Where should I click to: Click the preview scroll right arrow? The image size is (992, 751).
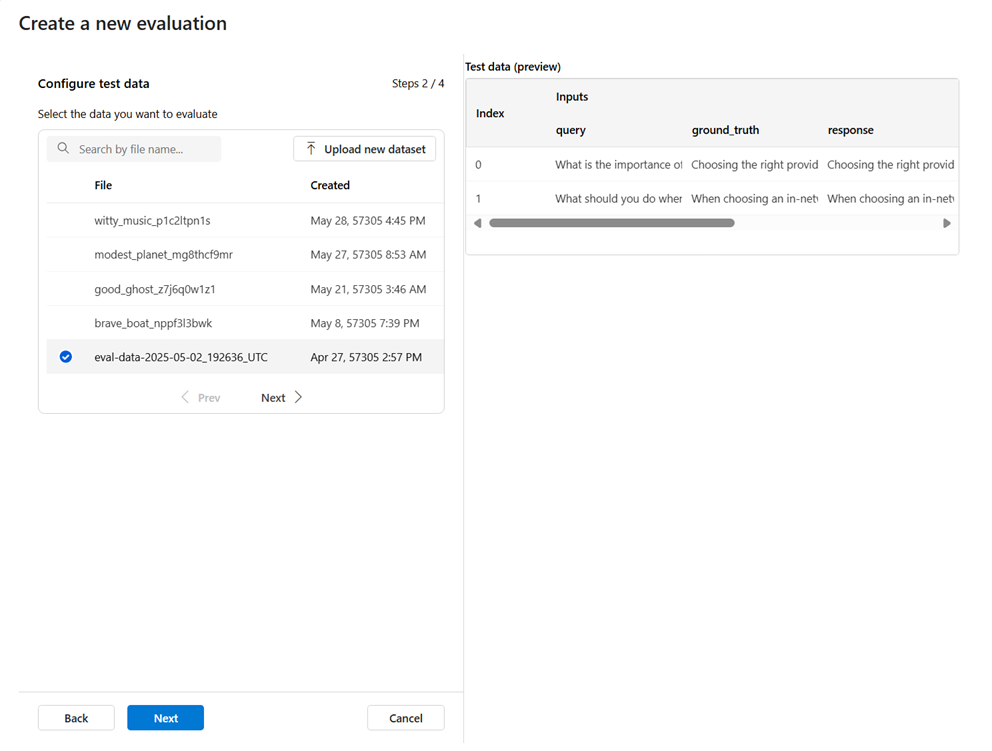pyautogui.click(x=947, y=223)
